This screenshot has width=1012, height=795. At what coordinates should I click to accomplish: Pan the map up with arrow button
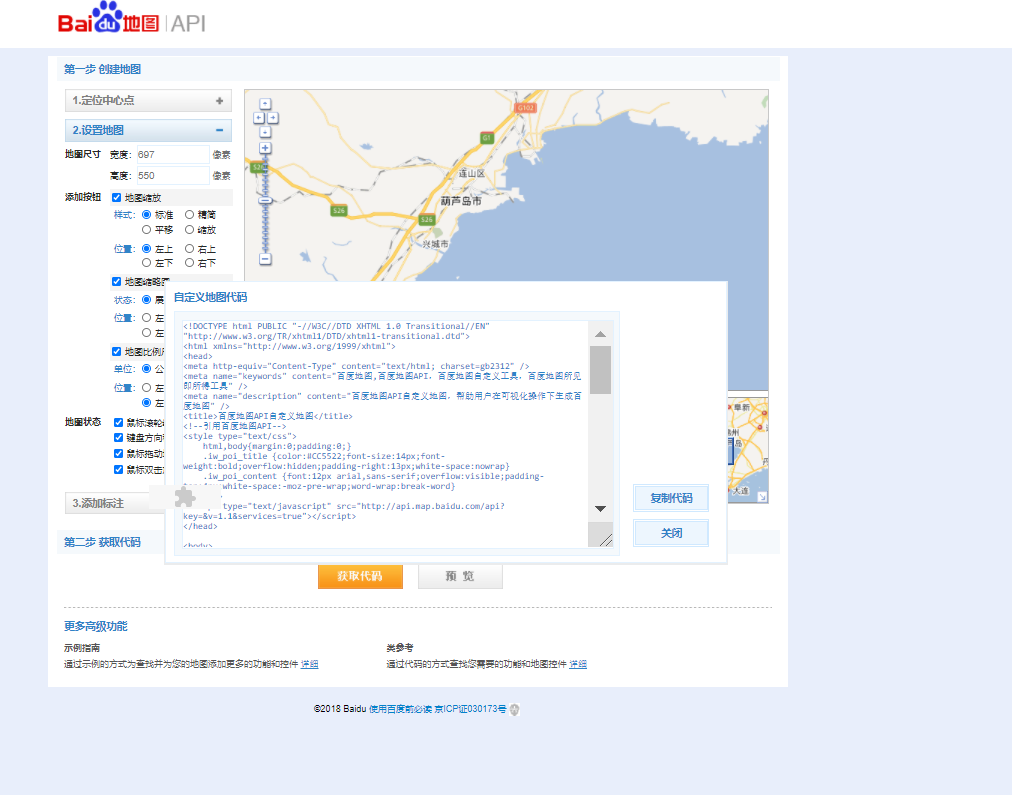265,104
